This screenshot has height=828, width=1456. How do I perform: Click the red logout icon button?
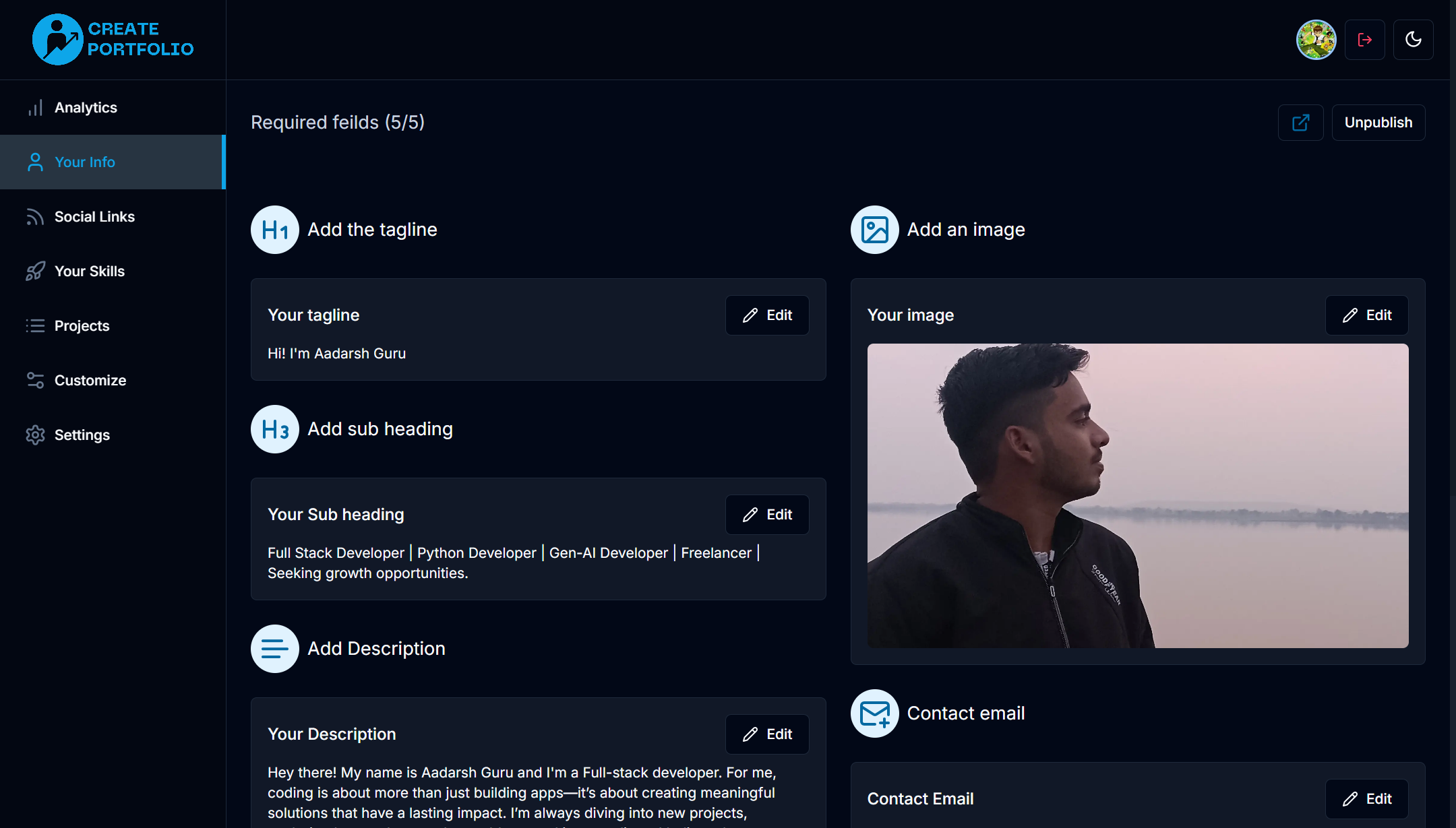tap(1365, 40)
